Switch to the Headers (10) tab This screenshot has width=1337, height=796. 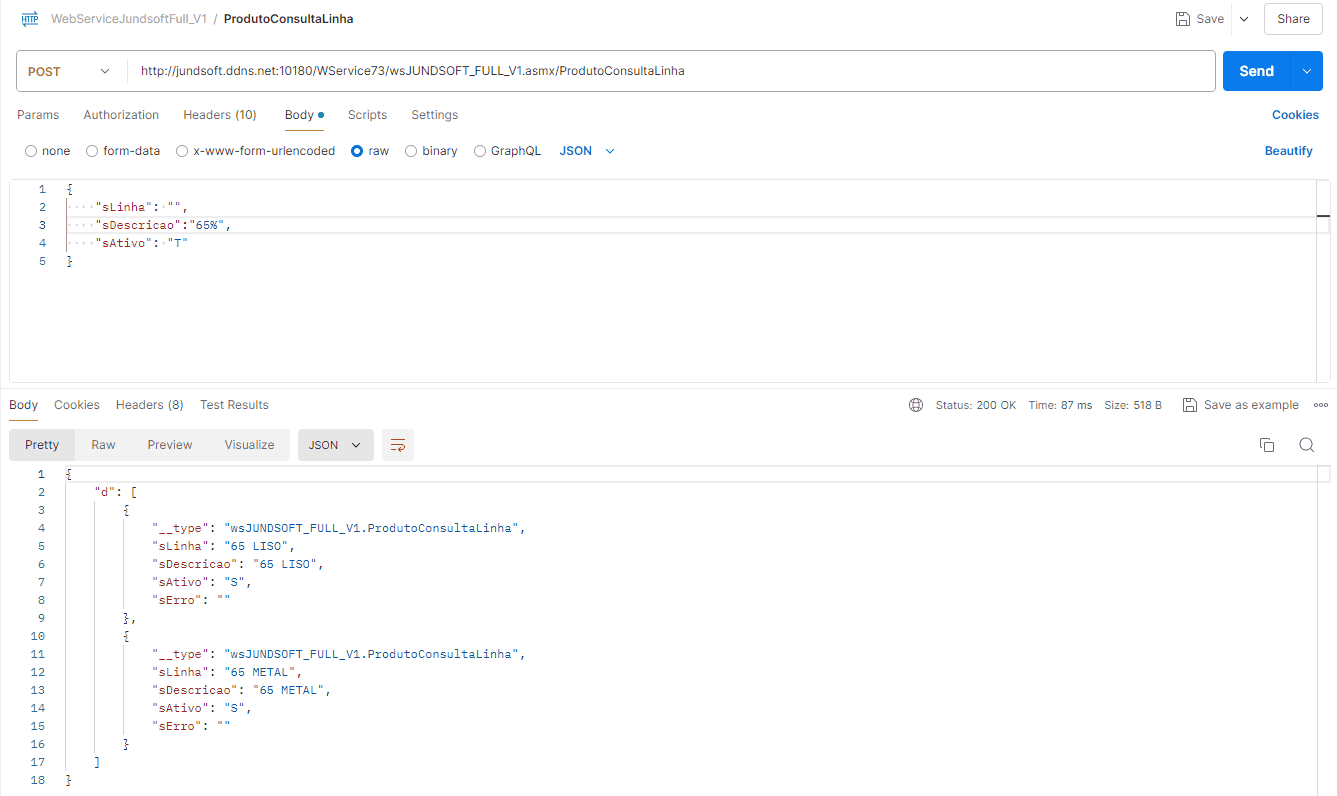pyautogui.click(x=219, y=115)
